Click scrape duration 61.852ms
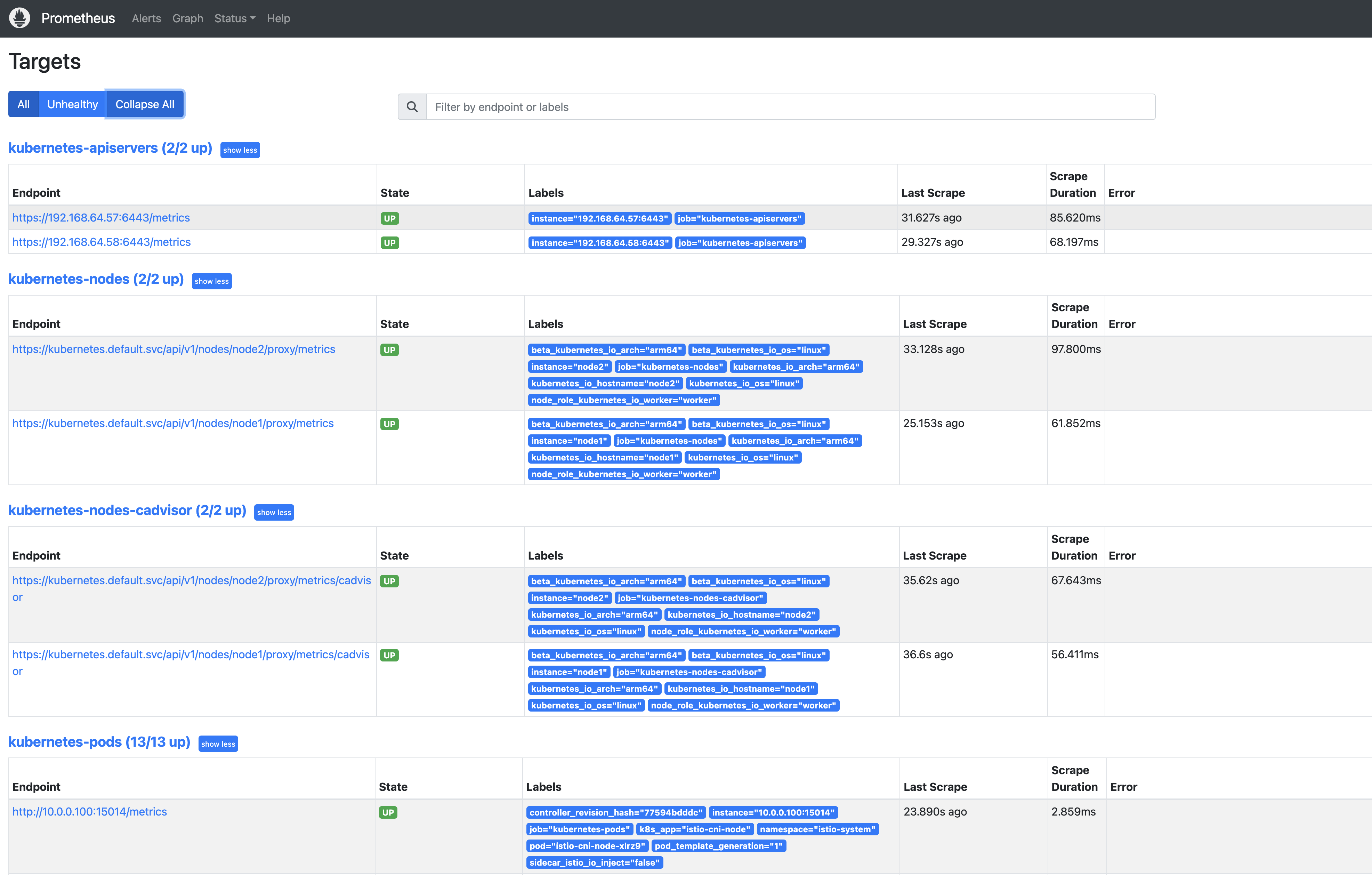This screenshot has height=875, width=1372. tap(1076, 423)
